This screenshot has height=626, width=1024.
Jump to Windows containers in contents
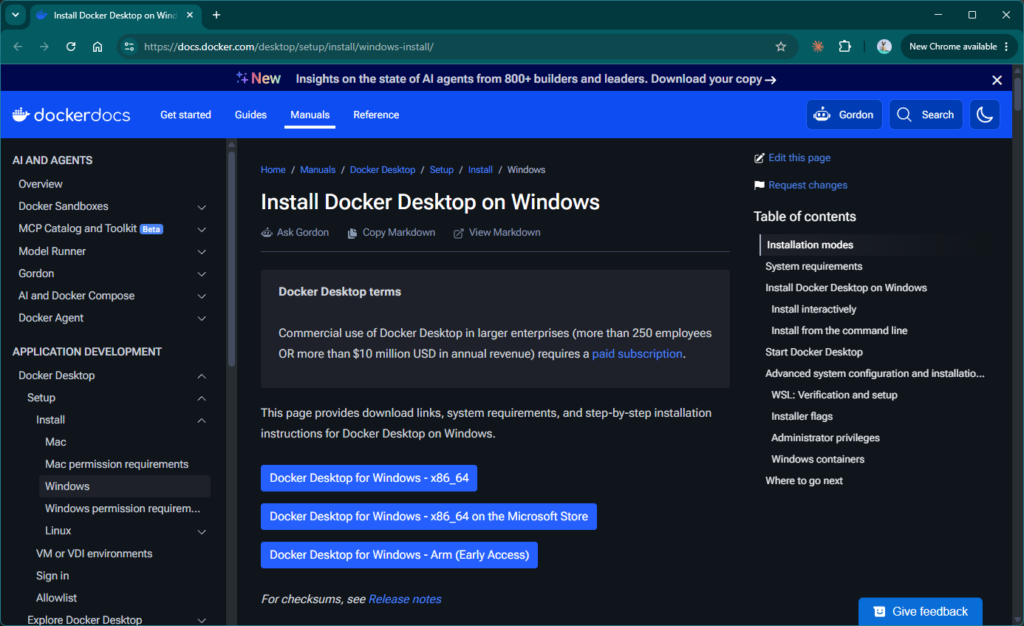point(818,460)
